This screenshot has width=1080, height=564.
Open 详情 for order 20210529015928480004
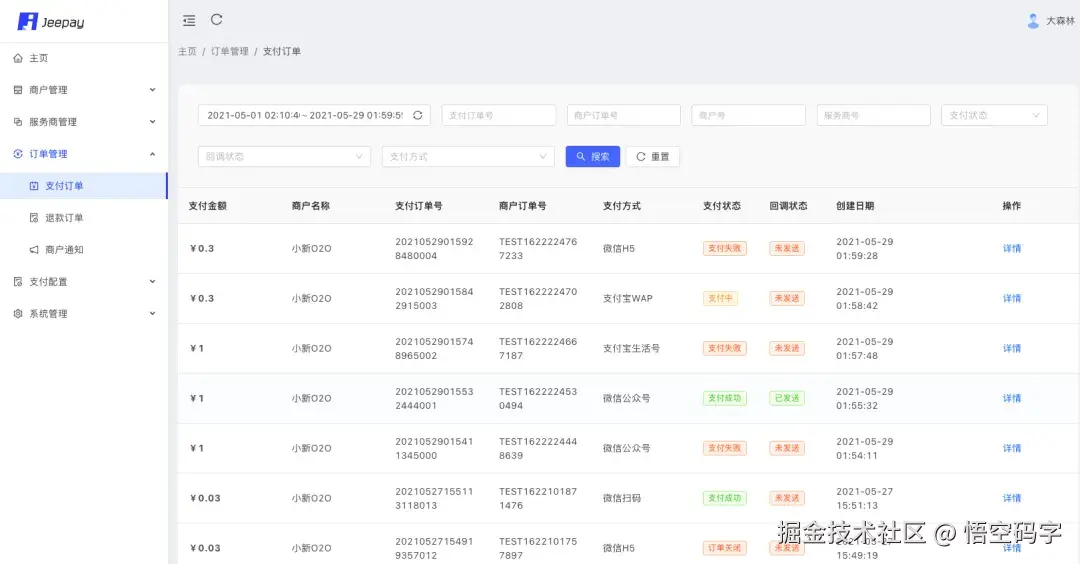click(x=1012, y=249)
